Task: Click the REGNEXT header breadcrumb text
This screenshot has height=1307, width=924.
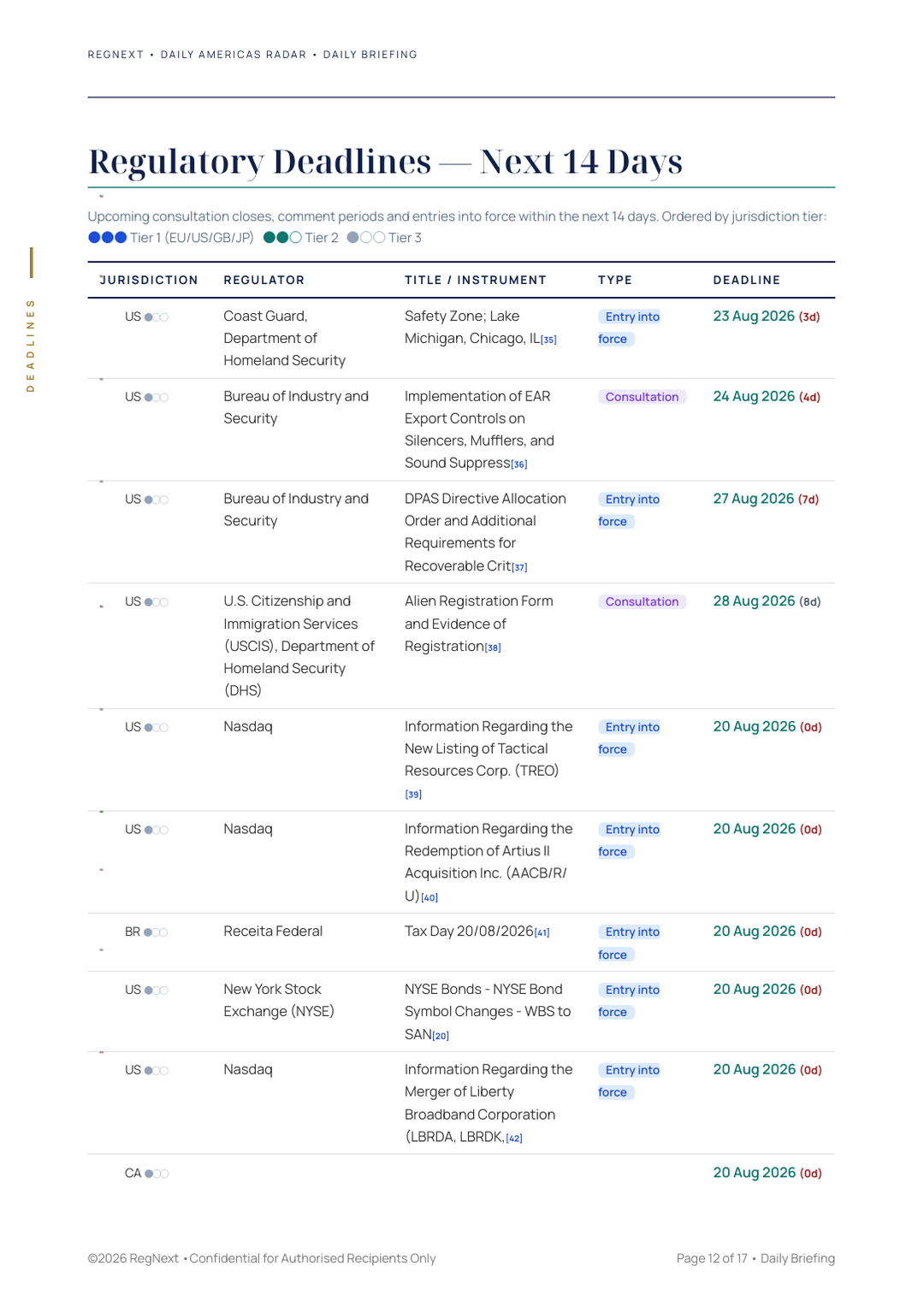Action: pos(115,55)
